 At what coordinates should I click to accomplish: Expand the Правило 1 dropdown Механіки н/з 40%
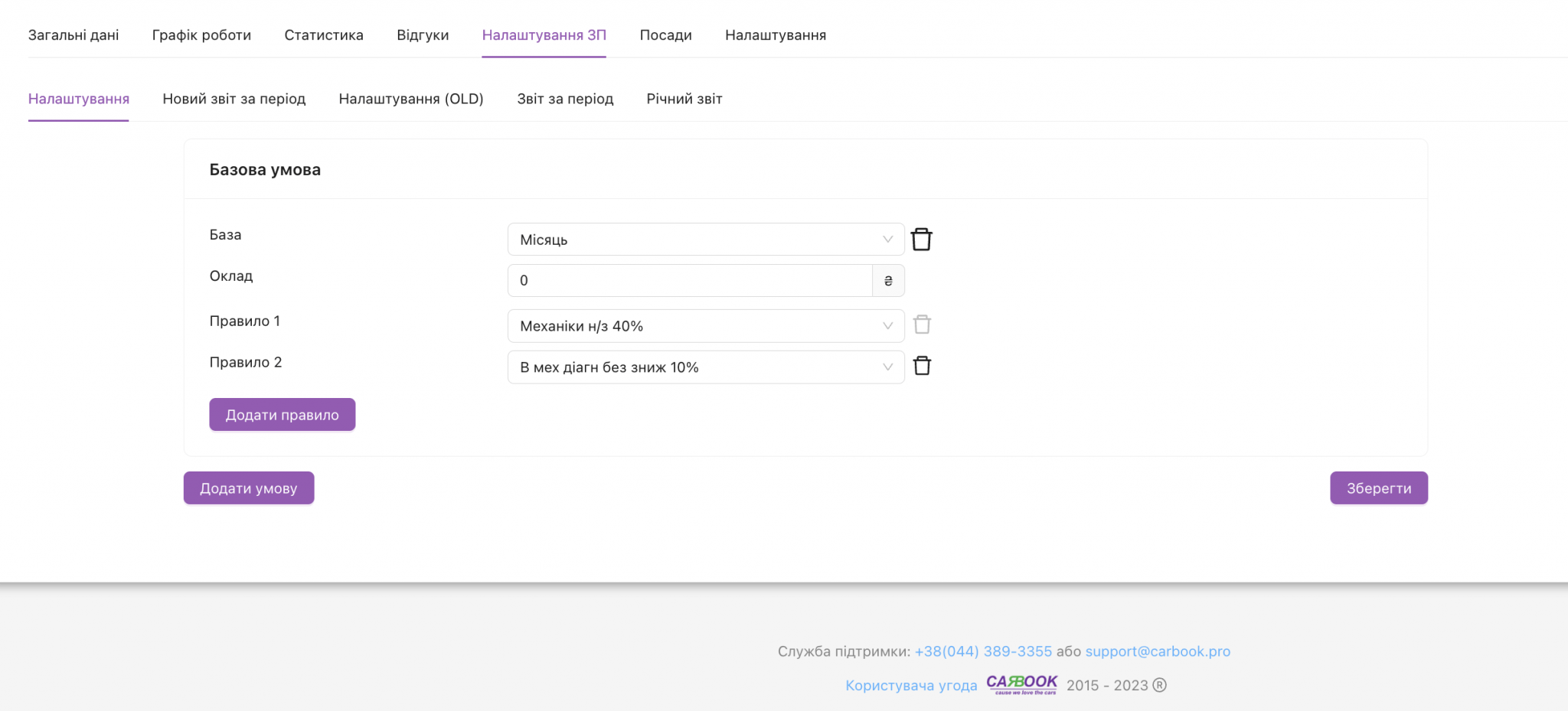704,326
